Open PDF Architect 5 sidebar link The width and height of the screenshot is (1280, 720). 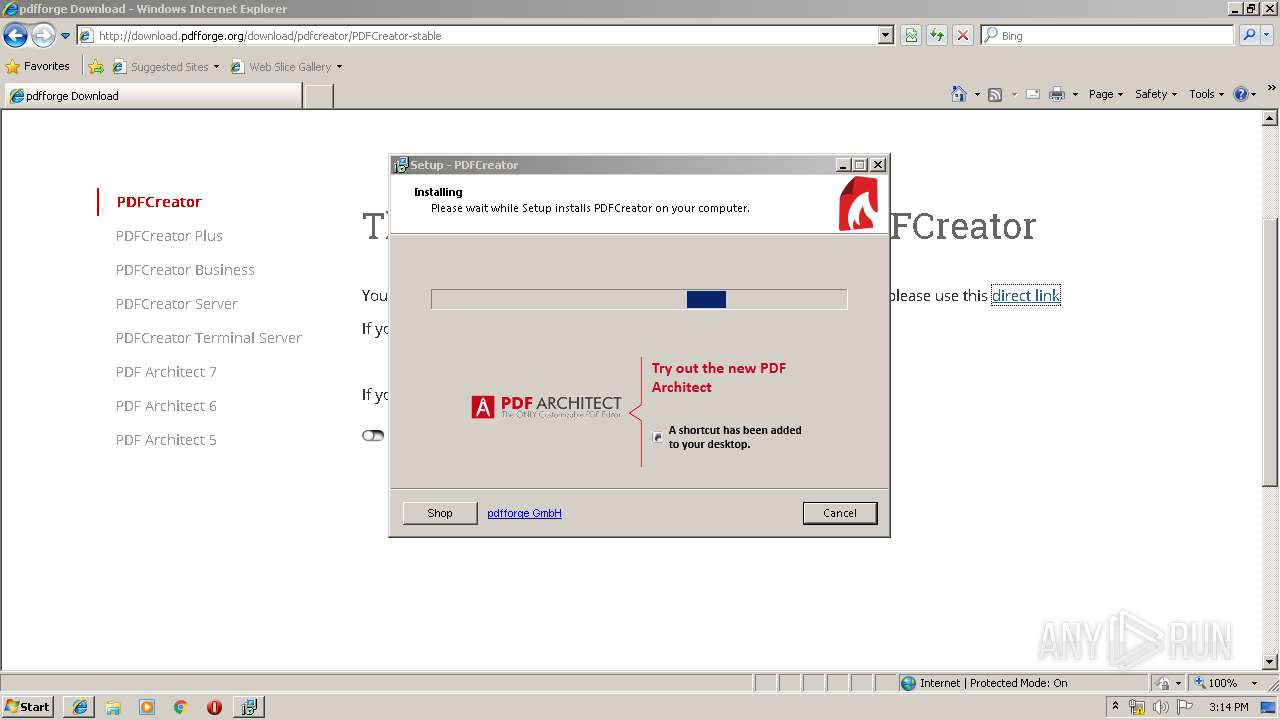coord(166,440)
